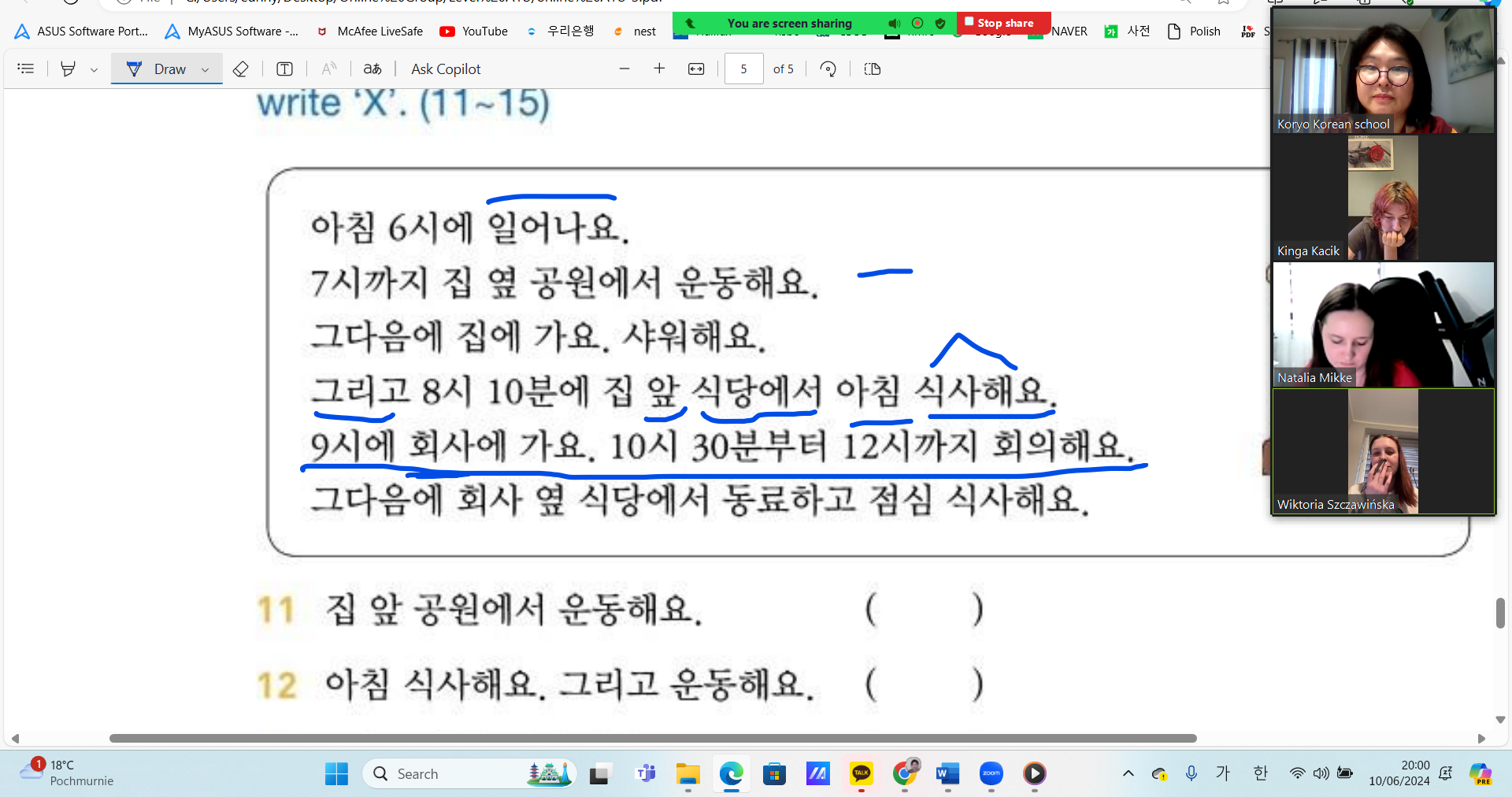Click the Stop share button
Viewport: 1512px width, 797px height.
click(1002, 23)
